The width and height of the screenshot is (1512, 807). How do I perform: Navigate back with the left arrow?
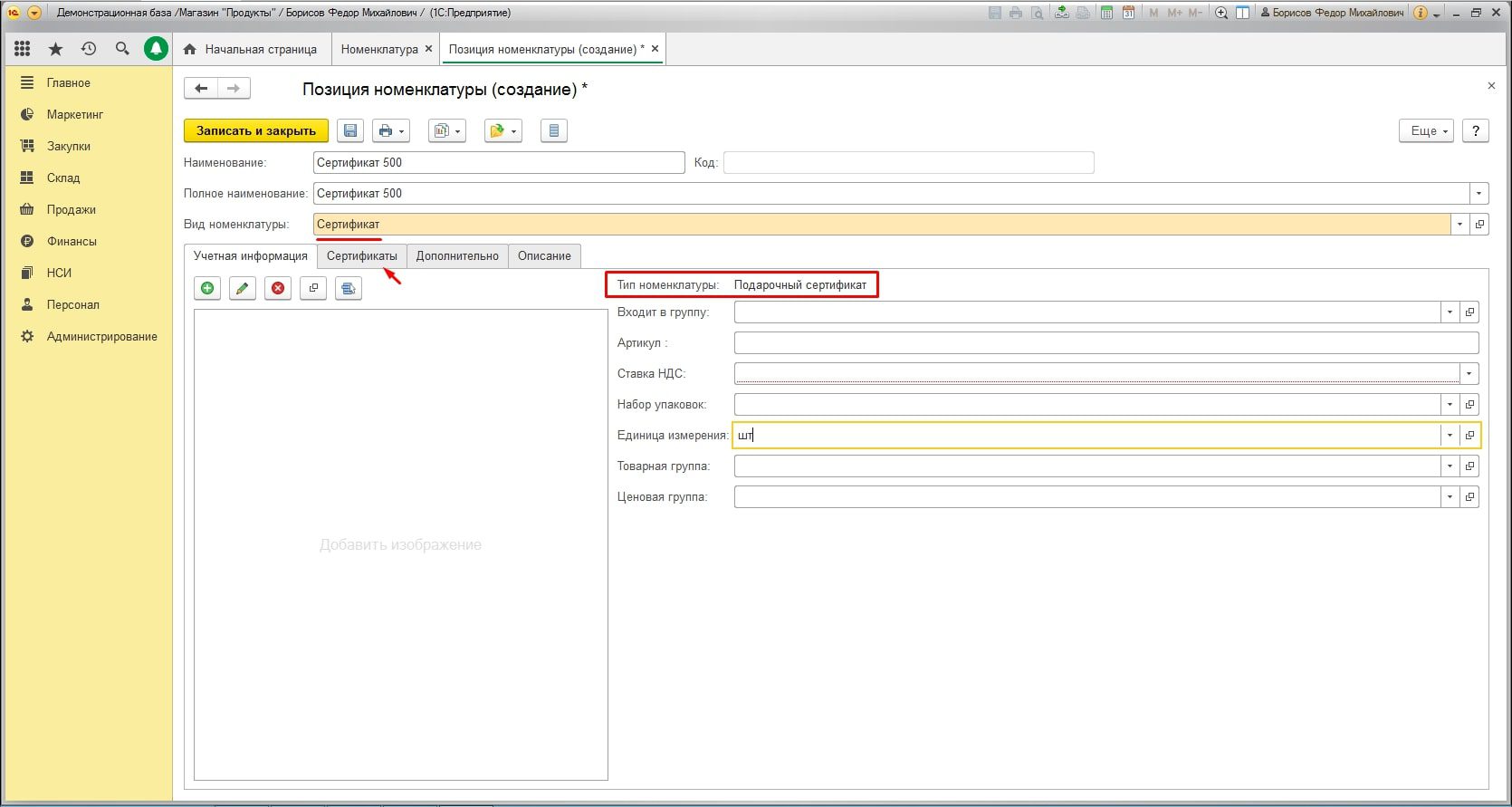pos(201,89)
